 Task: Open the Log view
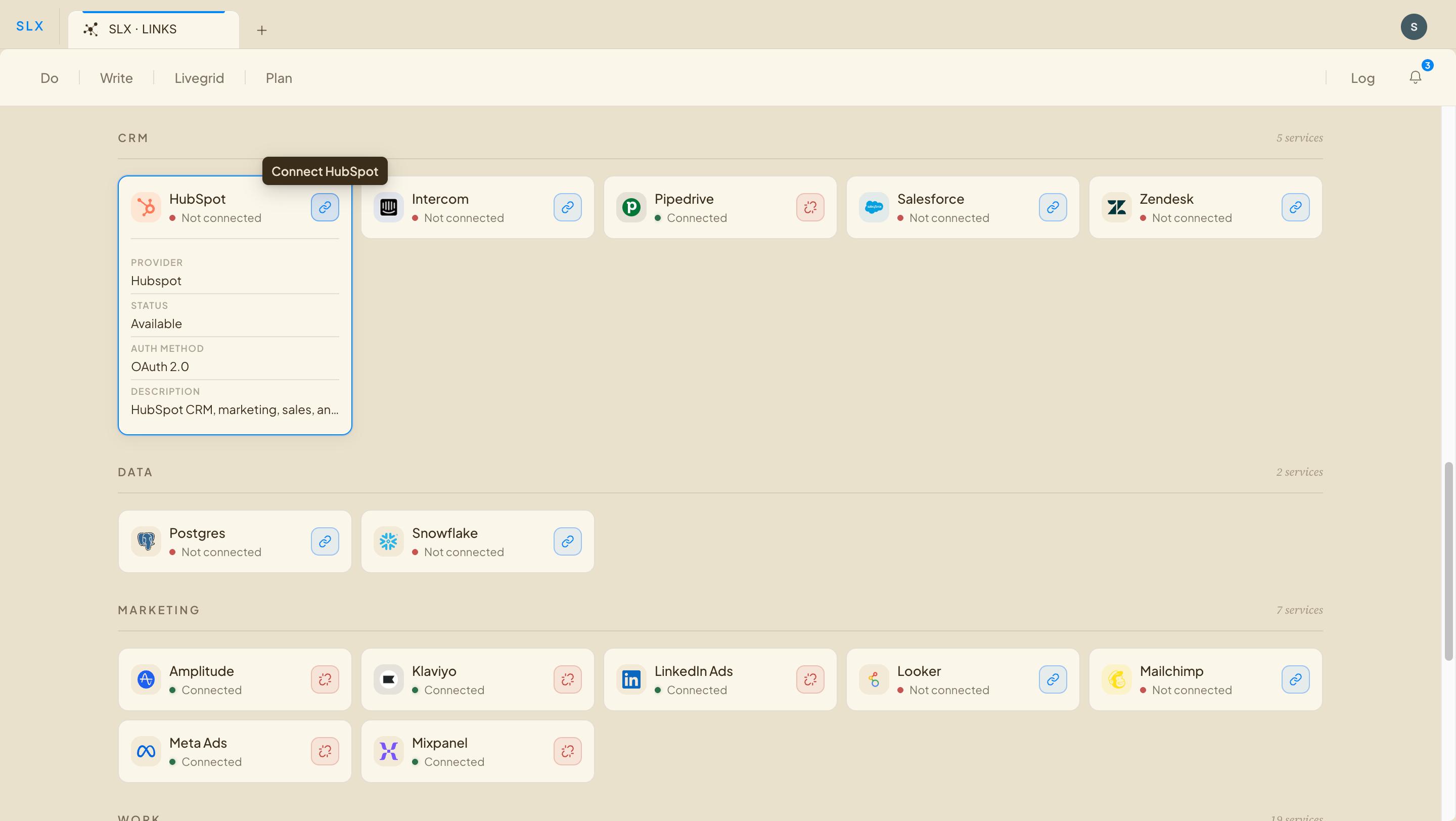coord(1363,78)
